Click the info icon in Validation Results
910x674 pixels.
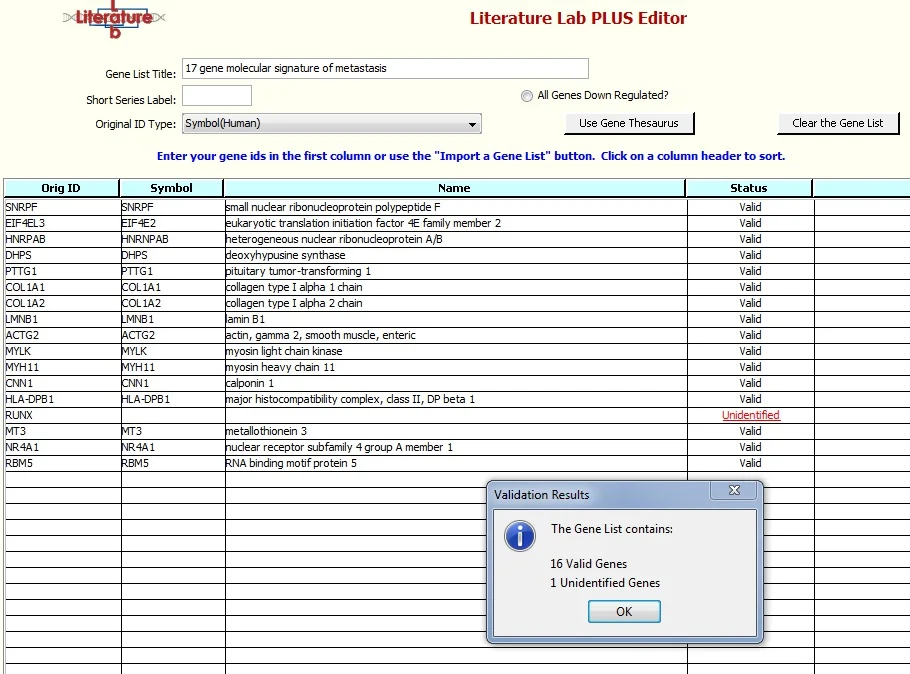[520, 535]
